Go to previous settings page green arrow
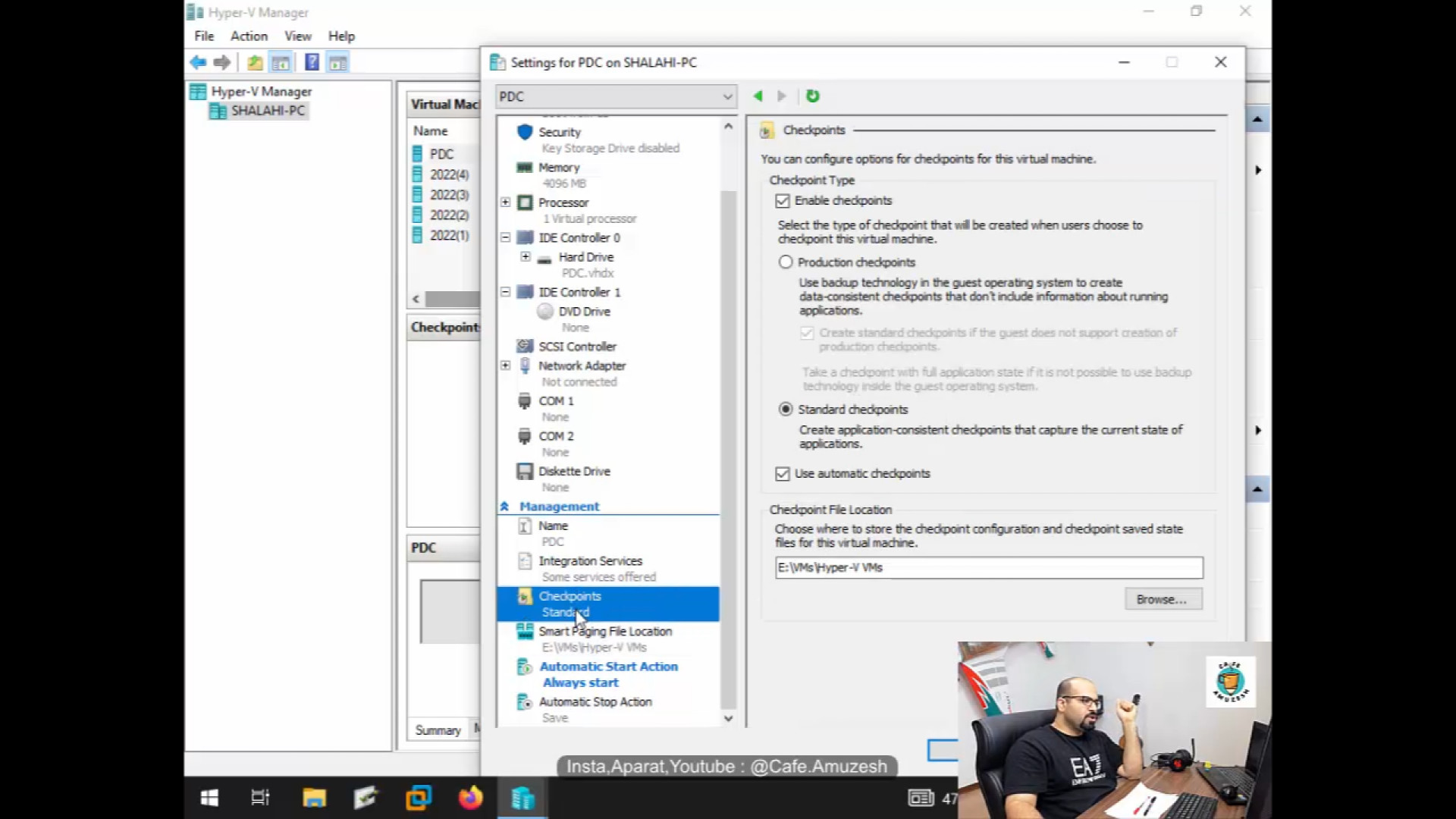 758,96
